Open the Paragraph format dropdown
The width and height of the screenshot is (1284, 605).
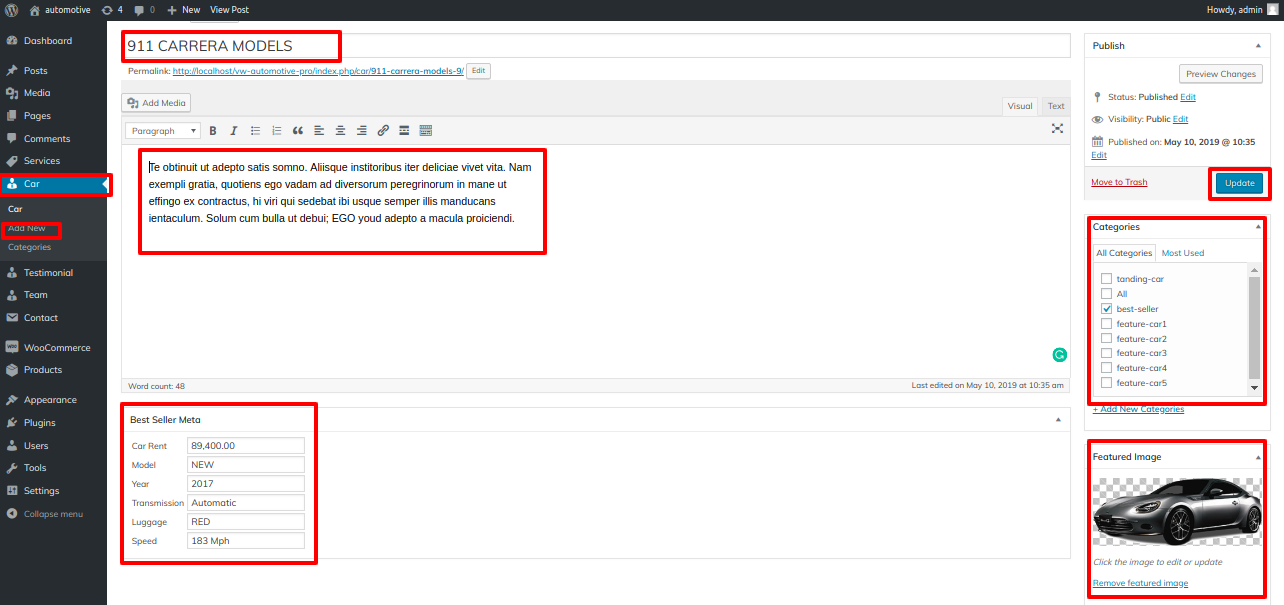(162, 131)
